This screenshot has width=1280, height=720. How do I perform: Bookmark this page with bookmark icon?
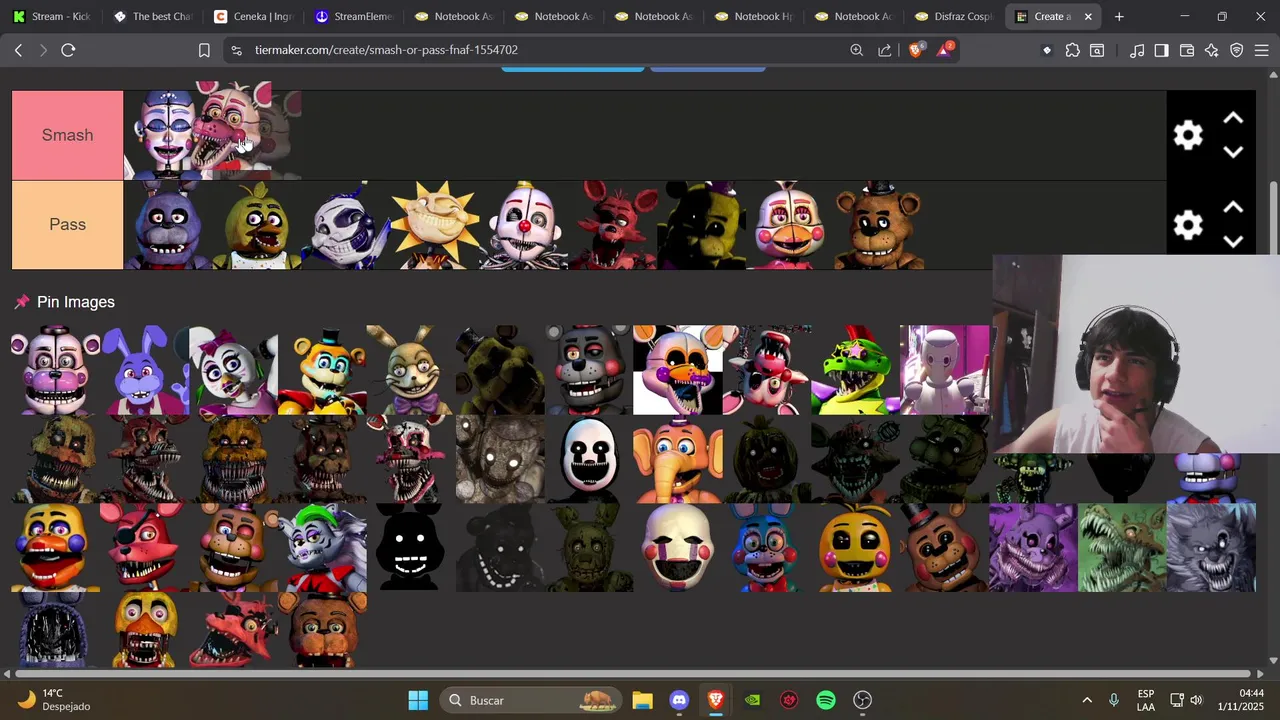[204, 50]
